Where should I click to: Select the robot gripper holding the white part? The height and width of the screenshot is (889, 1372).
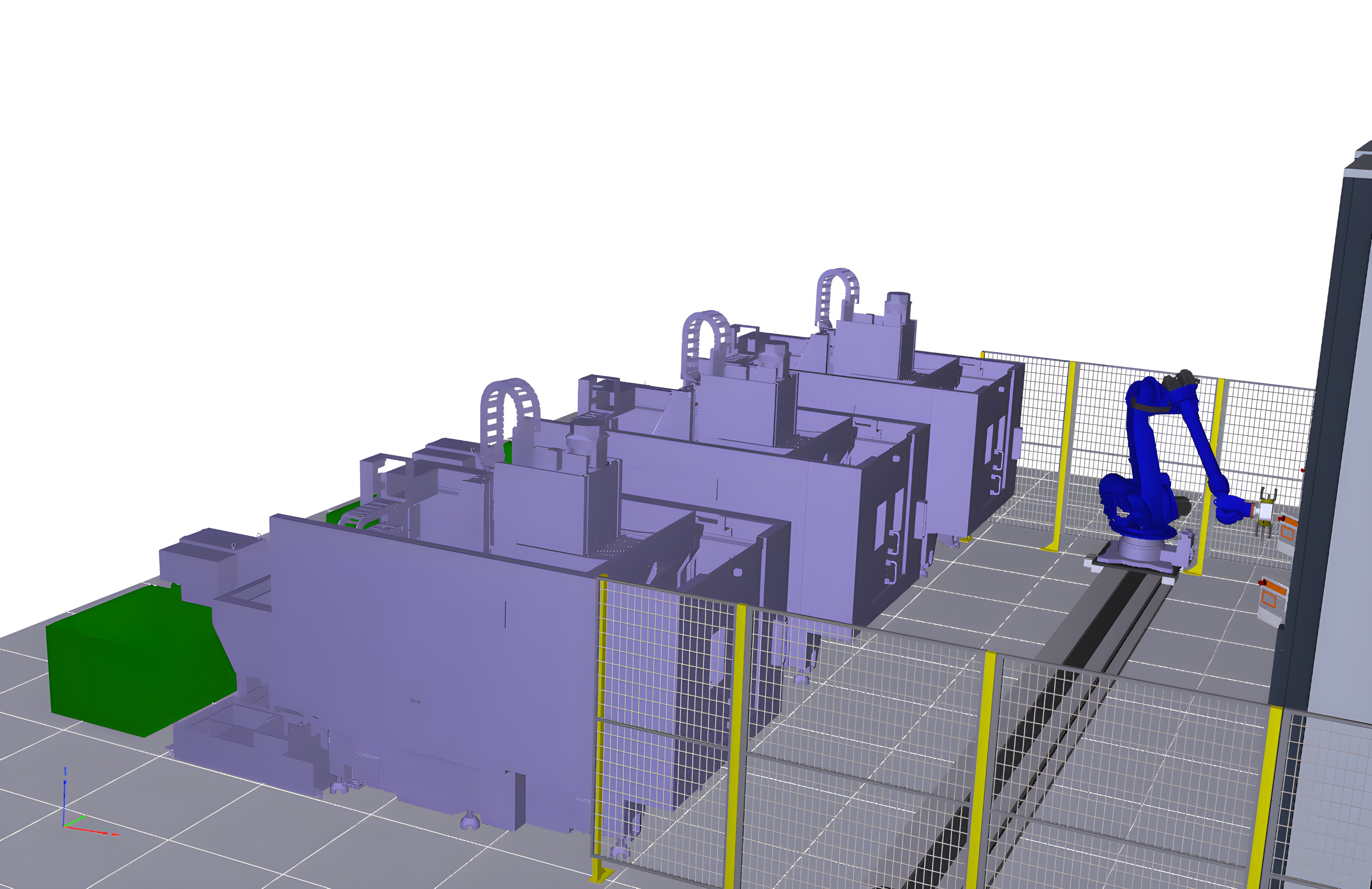tap(1266, 511)
